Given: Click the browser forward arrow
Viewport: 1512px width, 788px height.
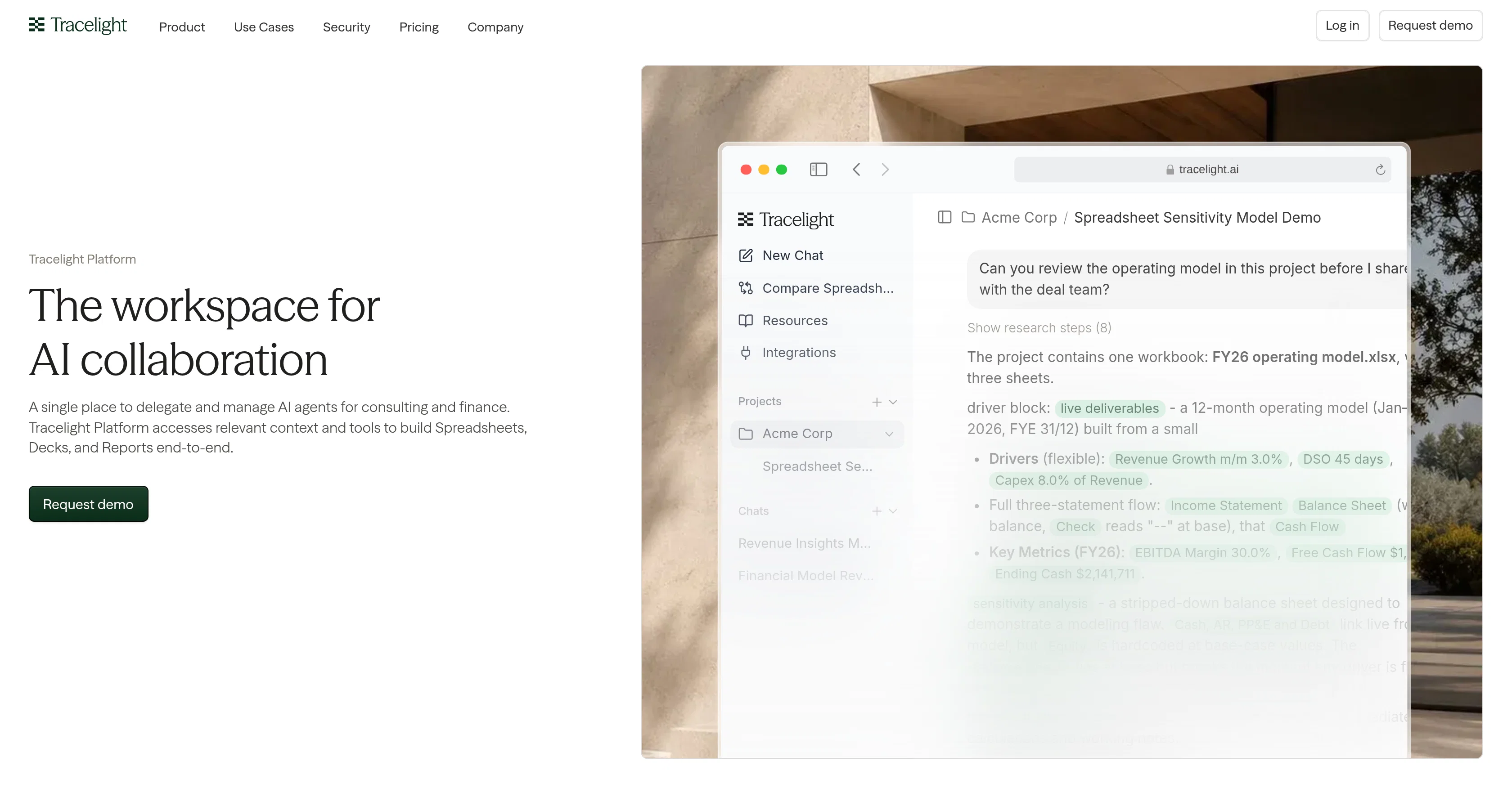Looking at the screenshot, I should point(885,170).
